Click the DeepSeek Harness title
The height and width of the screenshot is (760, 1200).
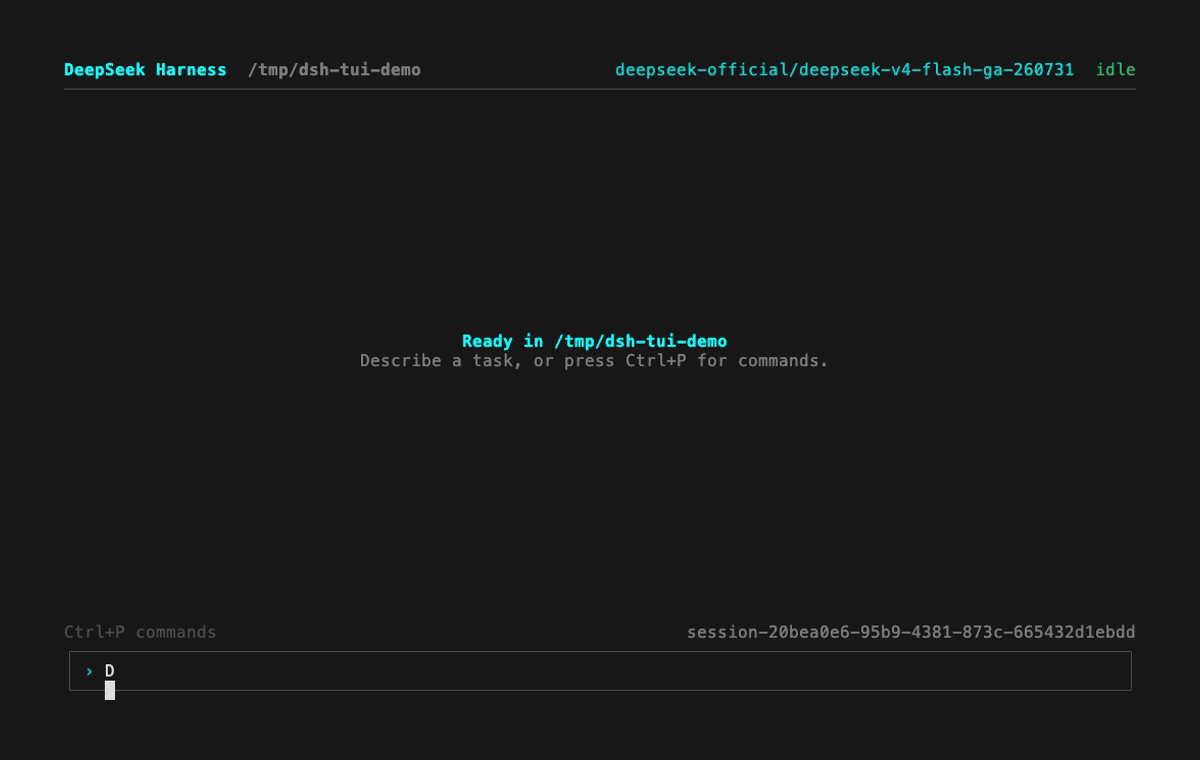point(145,70)
